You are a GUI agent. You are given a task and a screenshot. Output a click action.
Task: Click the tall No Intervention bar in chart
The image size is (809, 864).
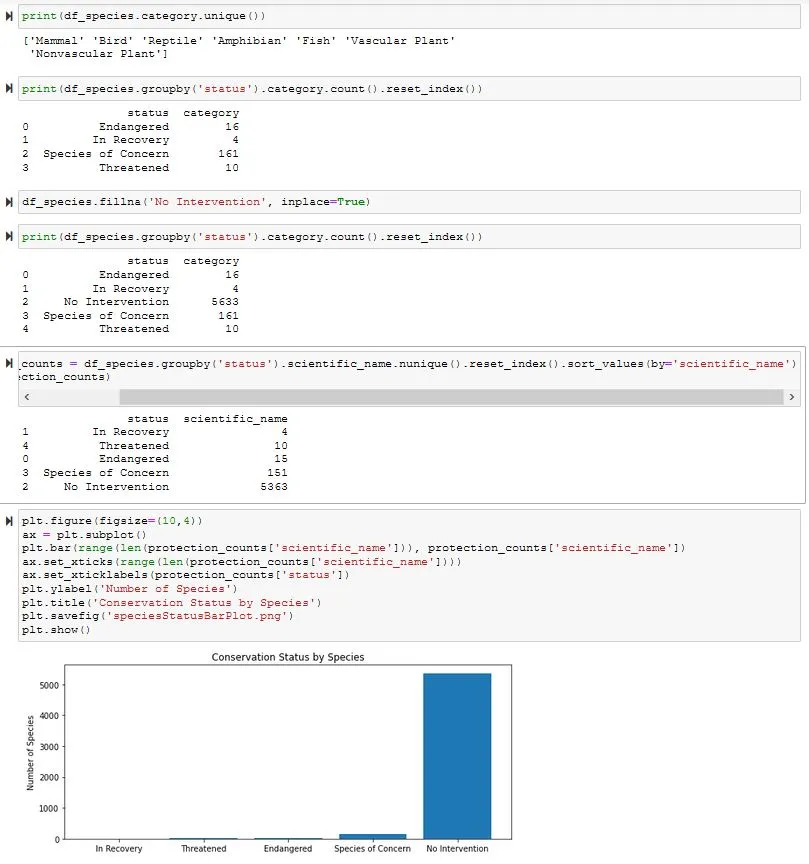pyautogui.click(x=457, y=756)
